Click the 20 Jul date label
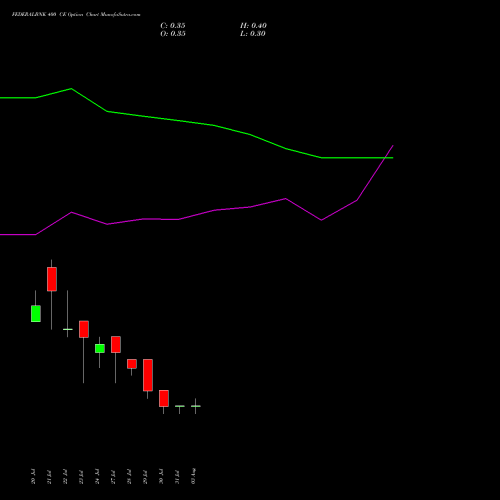 33,476
